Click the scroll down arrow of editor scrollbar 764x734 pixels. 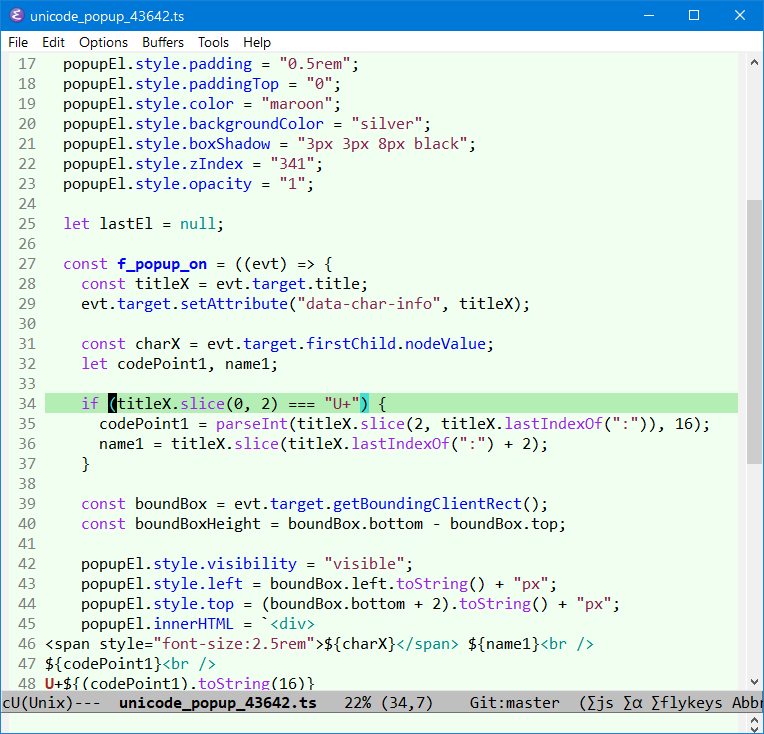[754, 682]
